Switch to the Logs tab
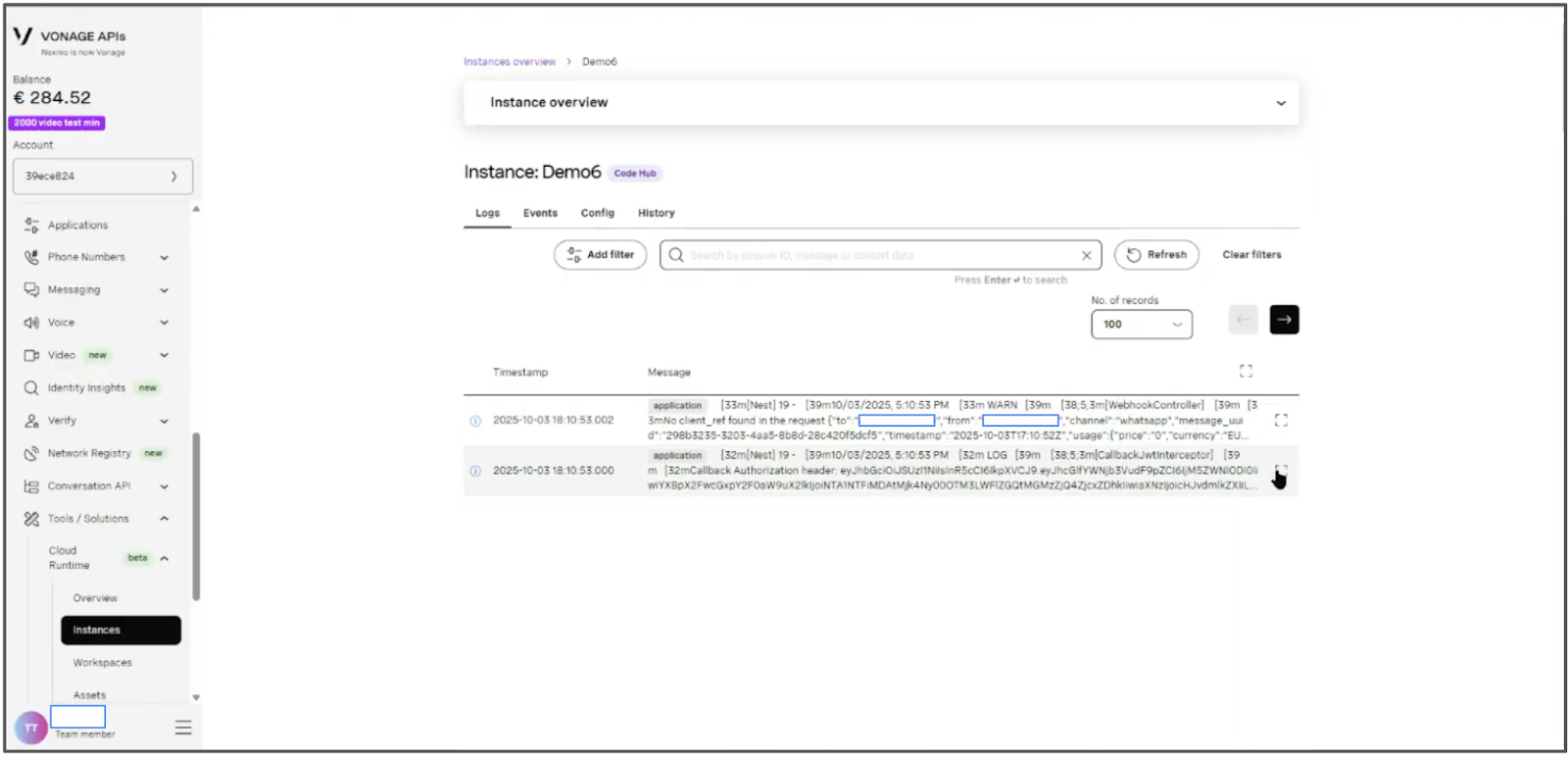Screen dimensions: 1568x760 coord(487,213)
